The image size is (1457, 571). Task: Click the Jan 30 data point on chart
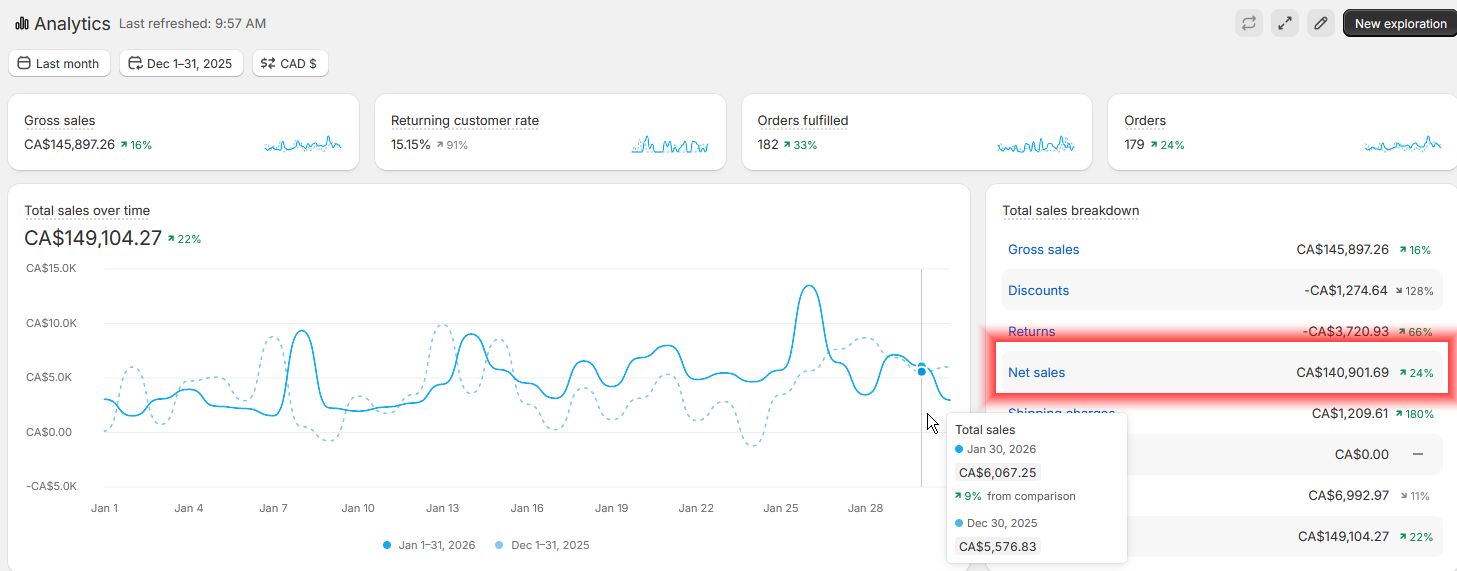[x=921, y=368]
